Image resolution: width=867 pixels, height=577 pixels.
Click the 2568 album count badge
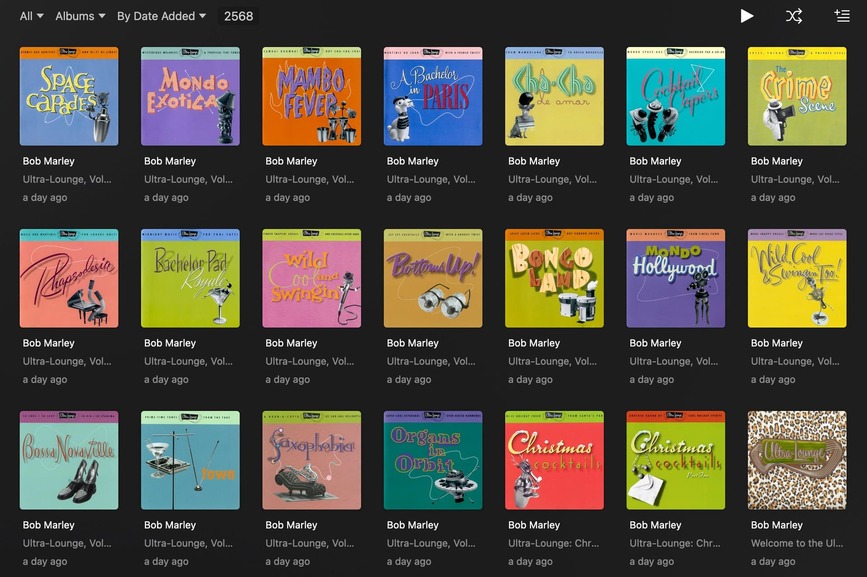click(x=238, y=16)
